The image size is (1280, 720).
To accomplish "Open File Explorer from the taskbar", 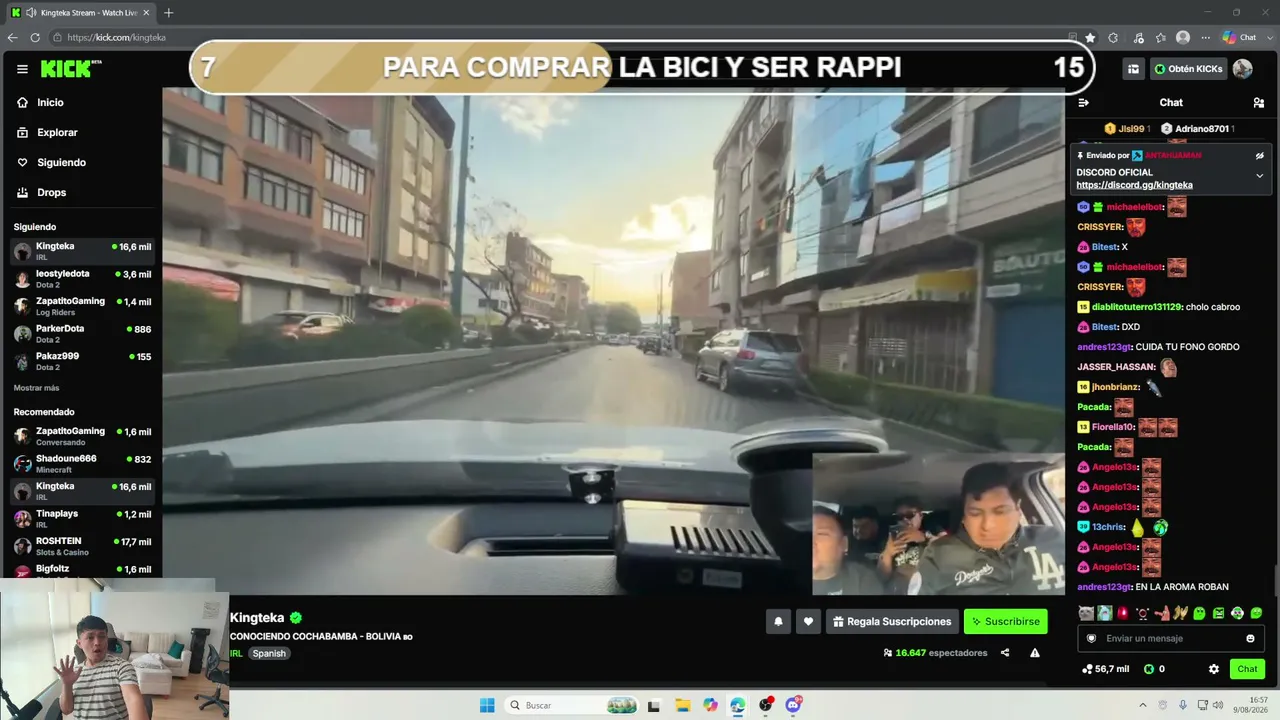I will (682, 705).
